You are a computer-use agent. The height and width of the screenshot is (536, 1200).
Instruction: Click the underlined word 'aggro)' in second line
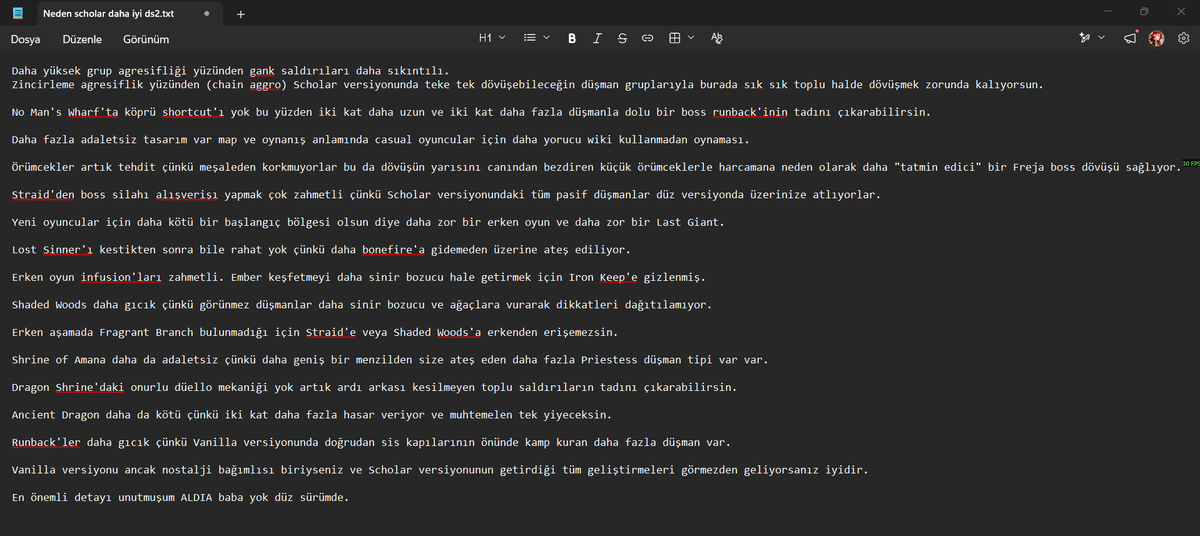pyautogui.click(x=267, y=84)
